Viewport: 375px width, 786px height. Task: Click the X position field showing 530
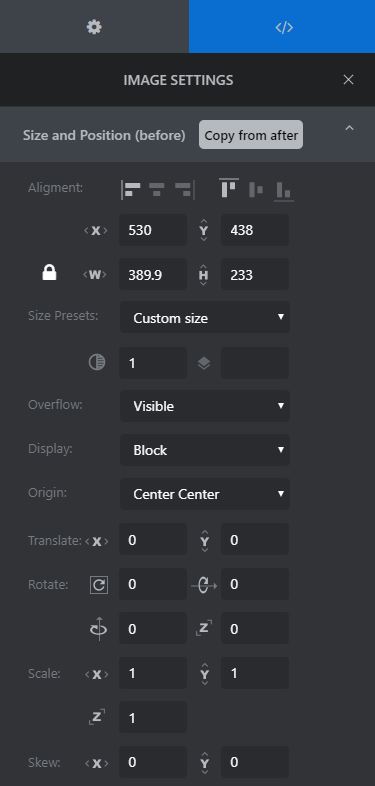tap(153, 230)
